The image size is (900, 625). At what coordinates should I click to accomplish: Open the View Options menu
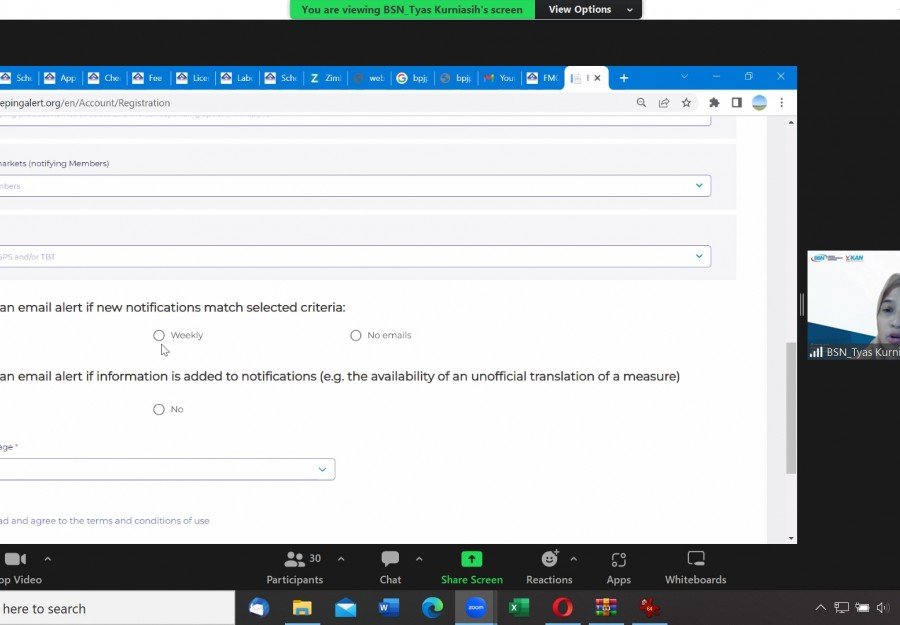point(588,9)
